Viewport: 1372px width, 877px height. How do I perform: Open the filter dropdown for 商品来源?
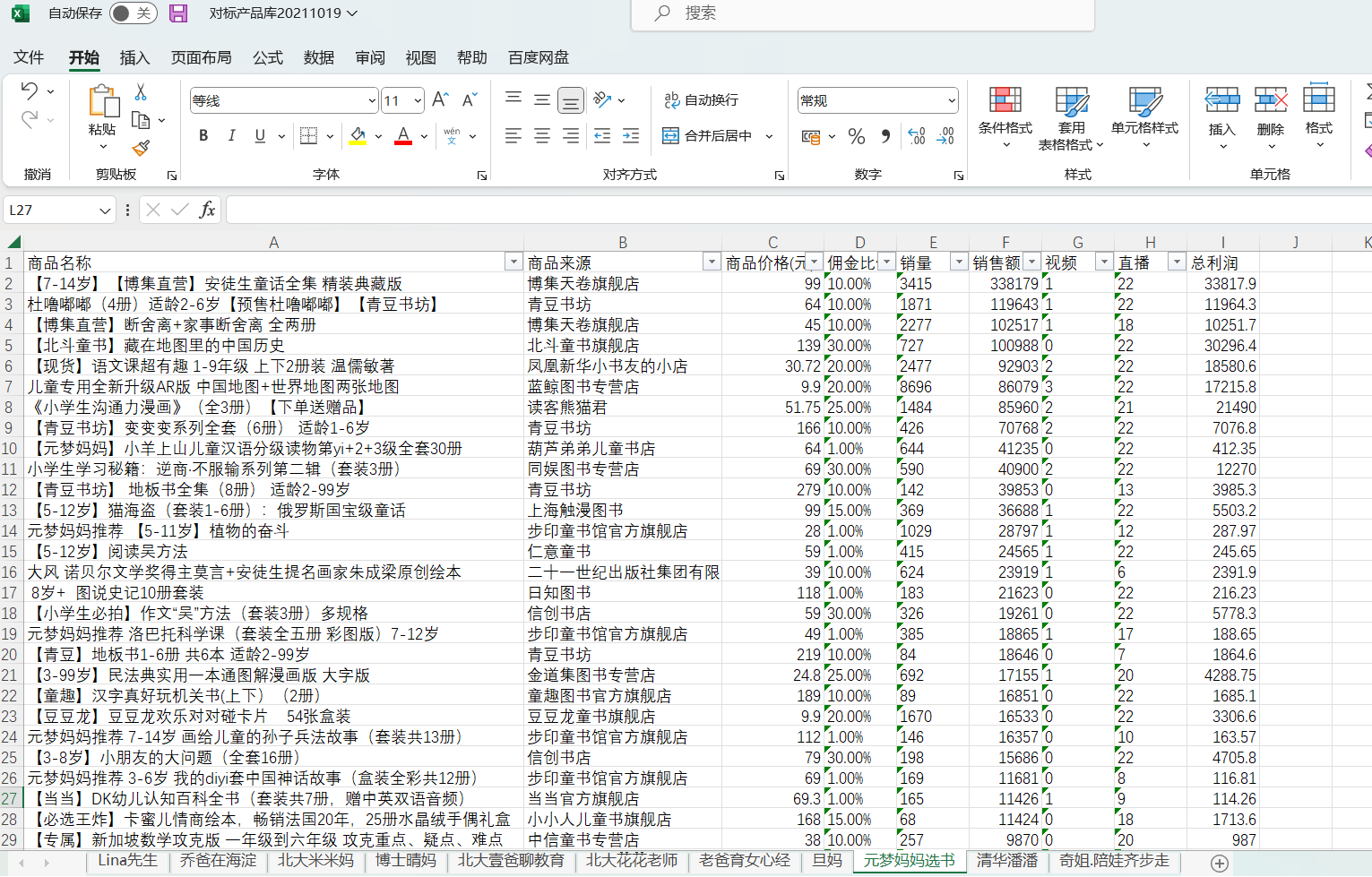712,262
